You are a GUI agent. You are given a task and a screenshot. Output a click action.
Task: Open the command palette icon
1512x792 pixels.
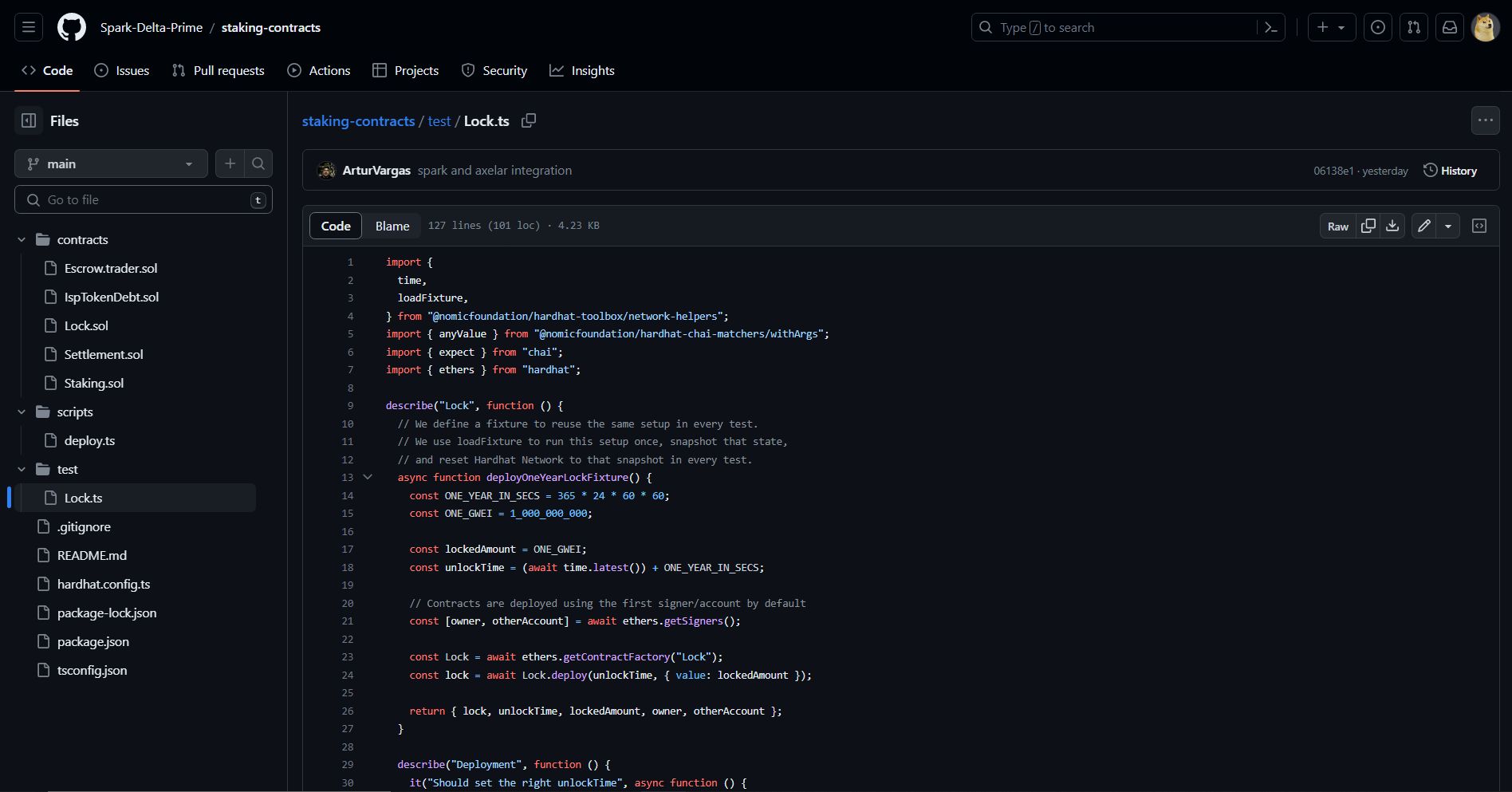pos(1271,27)
